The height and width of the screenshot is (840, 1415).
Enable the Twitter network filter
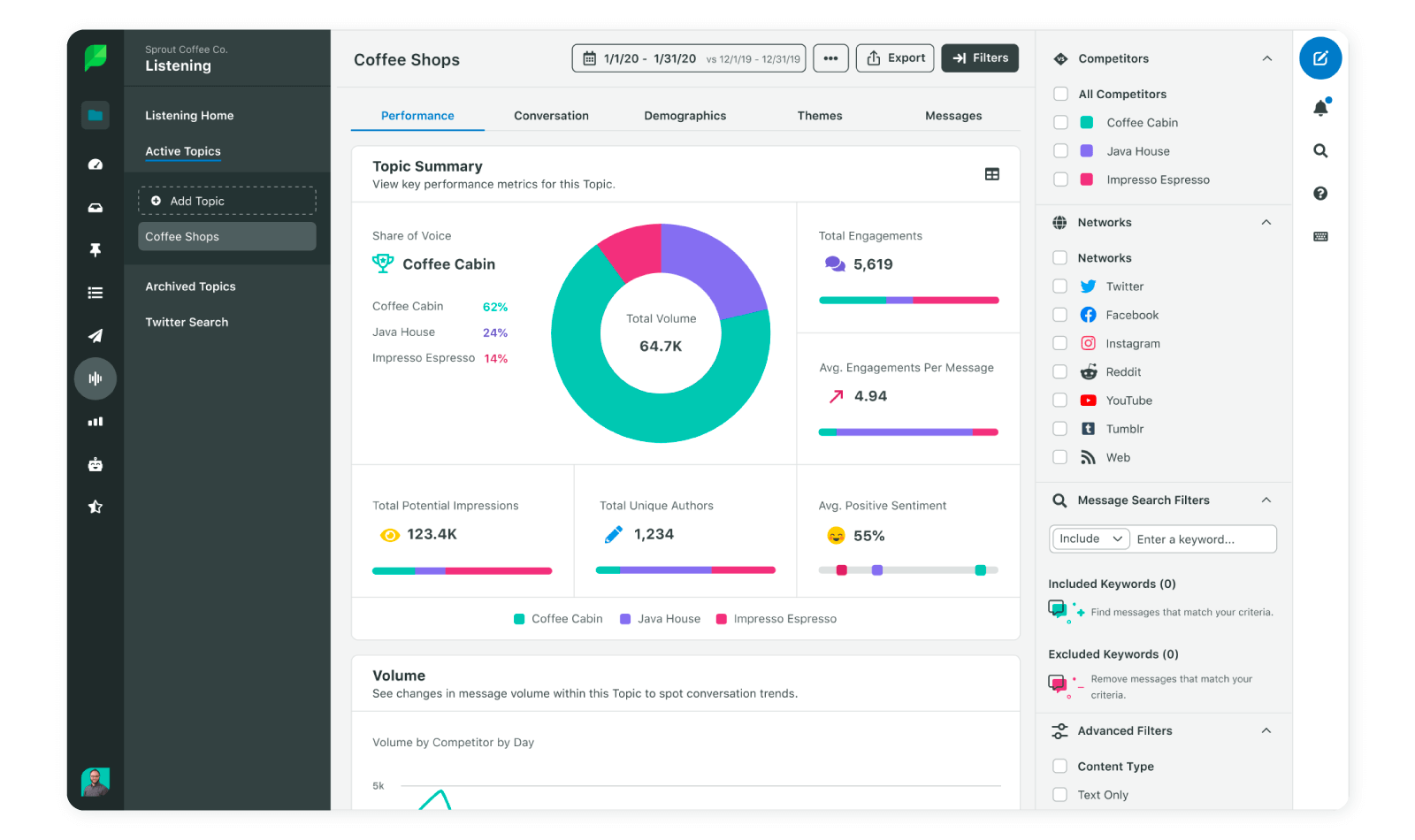(1060, 286)
